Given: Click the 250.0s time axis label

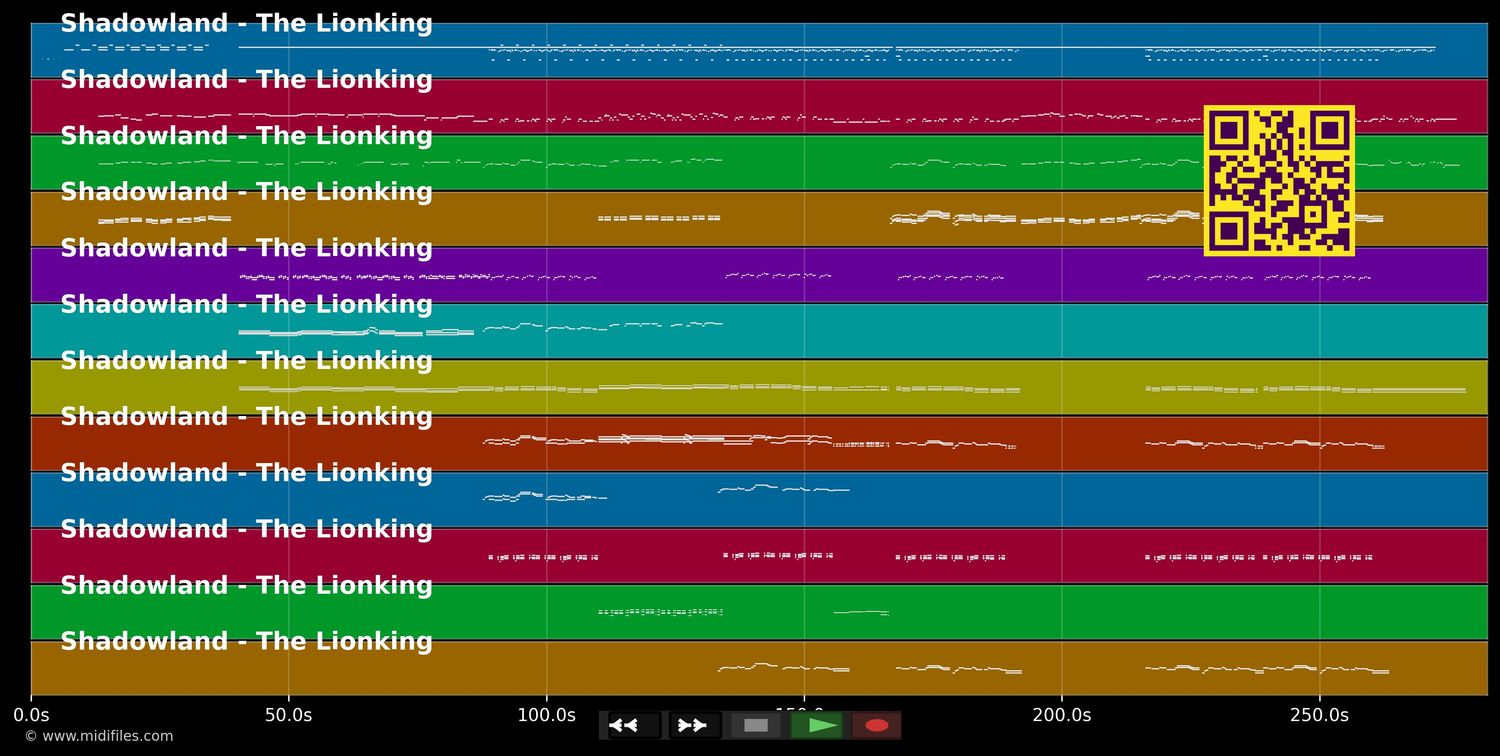Looking at the screenshot, I should [x=1319, y=715].
